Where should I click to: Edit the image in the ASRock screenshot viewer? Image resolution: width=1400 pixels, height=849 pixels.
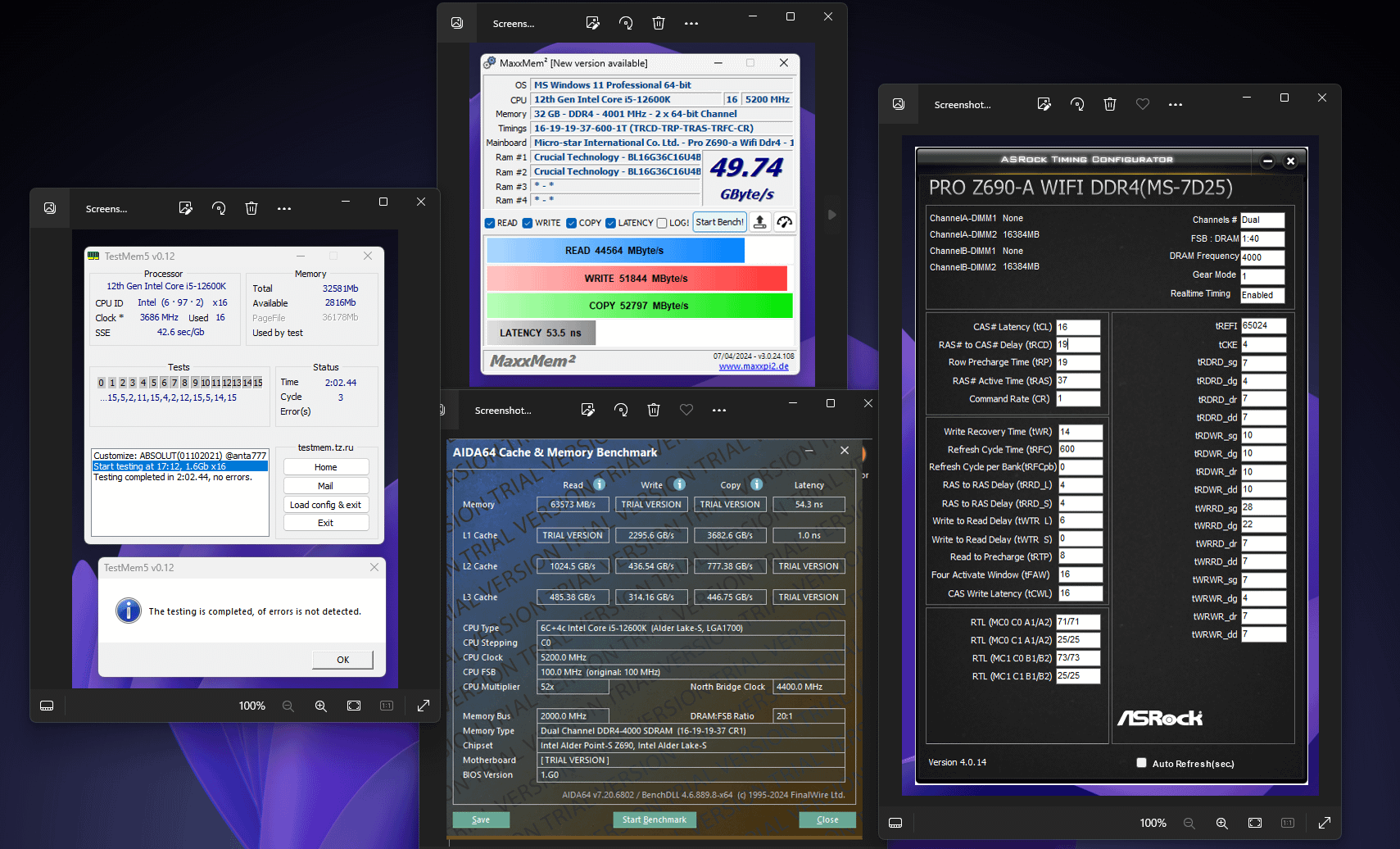point(1044,104)
